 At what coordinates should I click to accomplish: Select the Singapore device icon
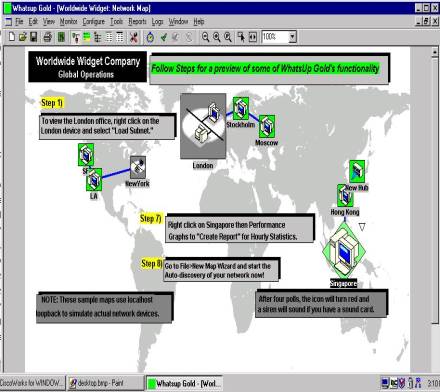tap(343, 251)
